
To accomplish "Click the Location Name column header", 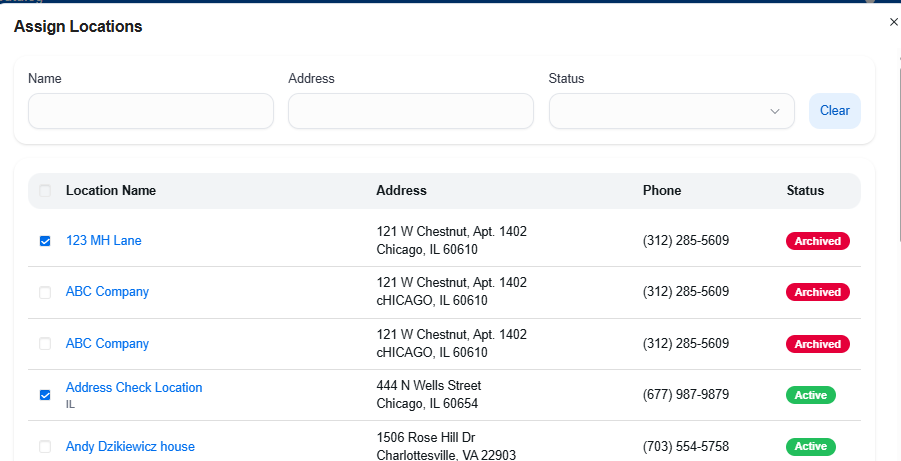I will click(111, 191).
